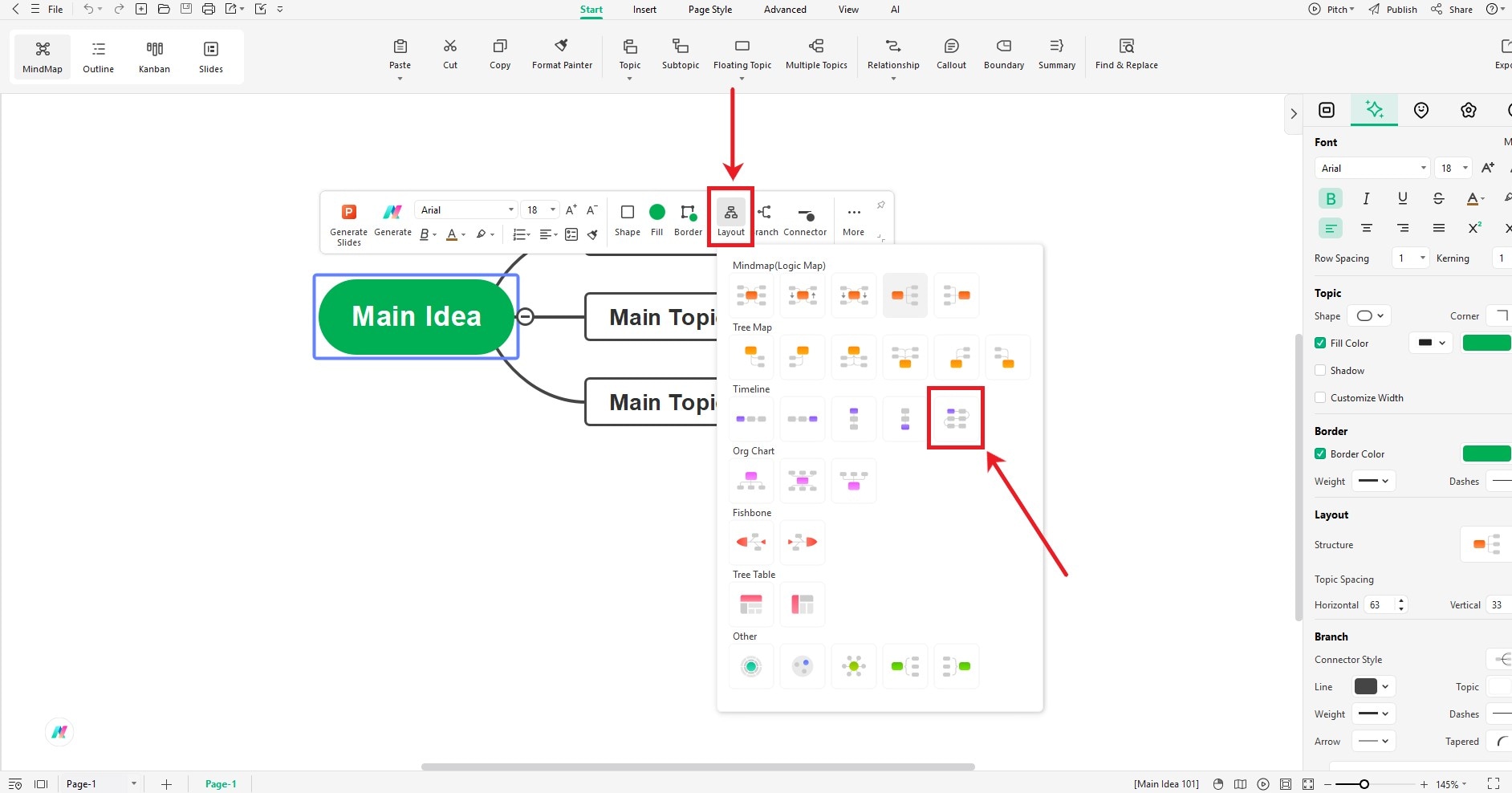
Task: Open the Page Style ribbon tab
Action: click(710, 10)
